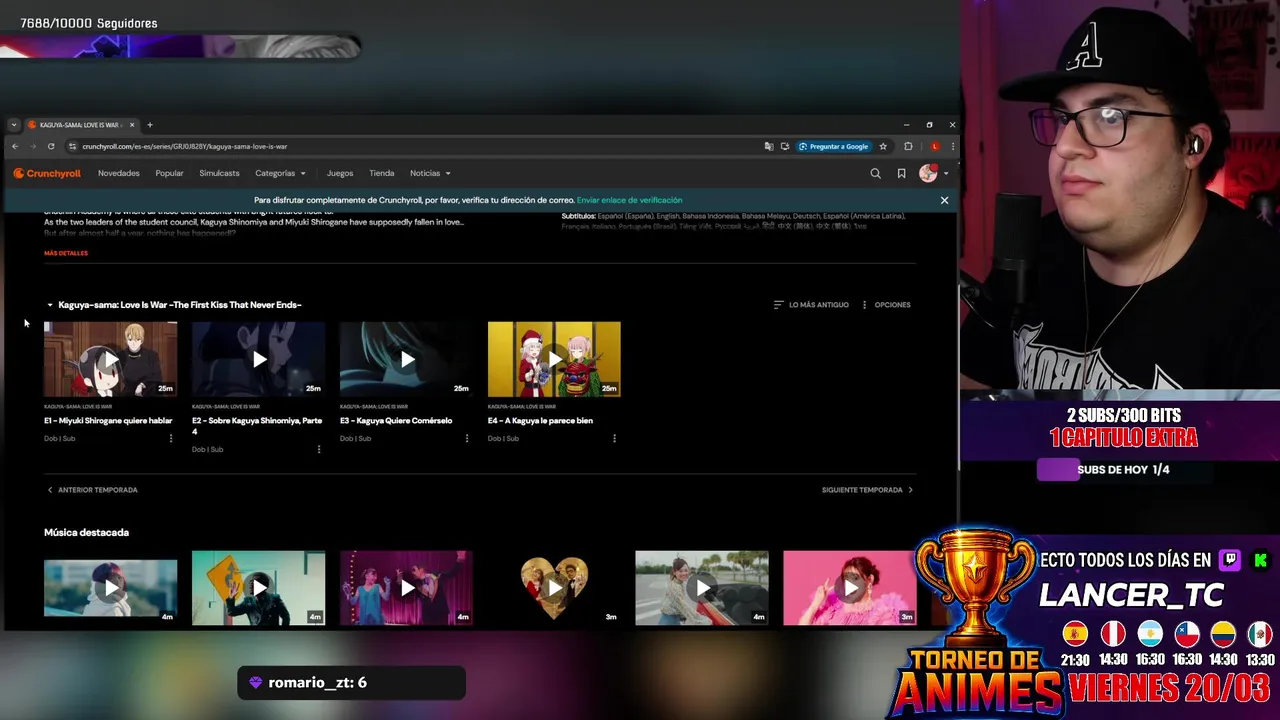Expand the Categorías dropdown
1280x720 pixels.
coord(280,173)
